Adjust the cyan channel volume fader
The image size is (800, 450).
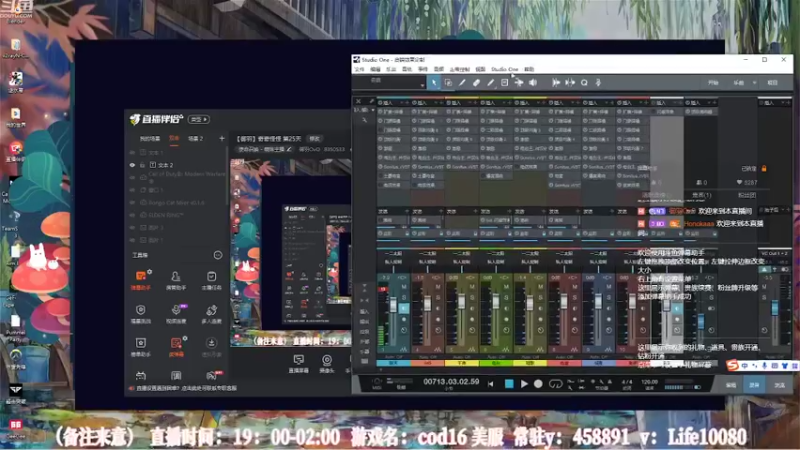[x=393, y=306]
